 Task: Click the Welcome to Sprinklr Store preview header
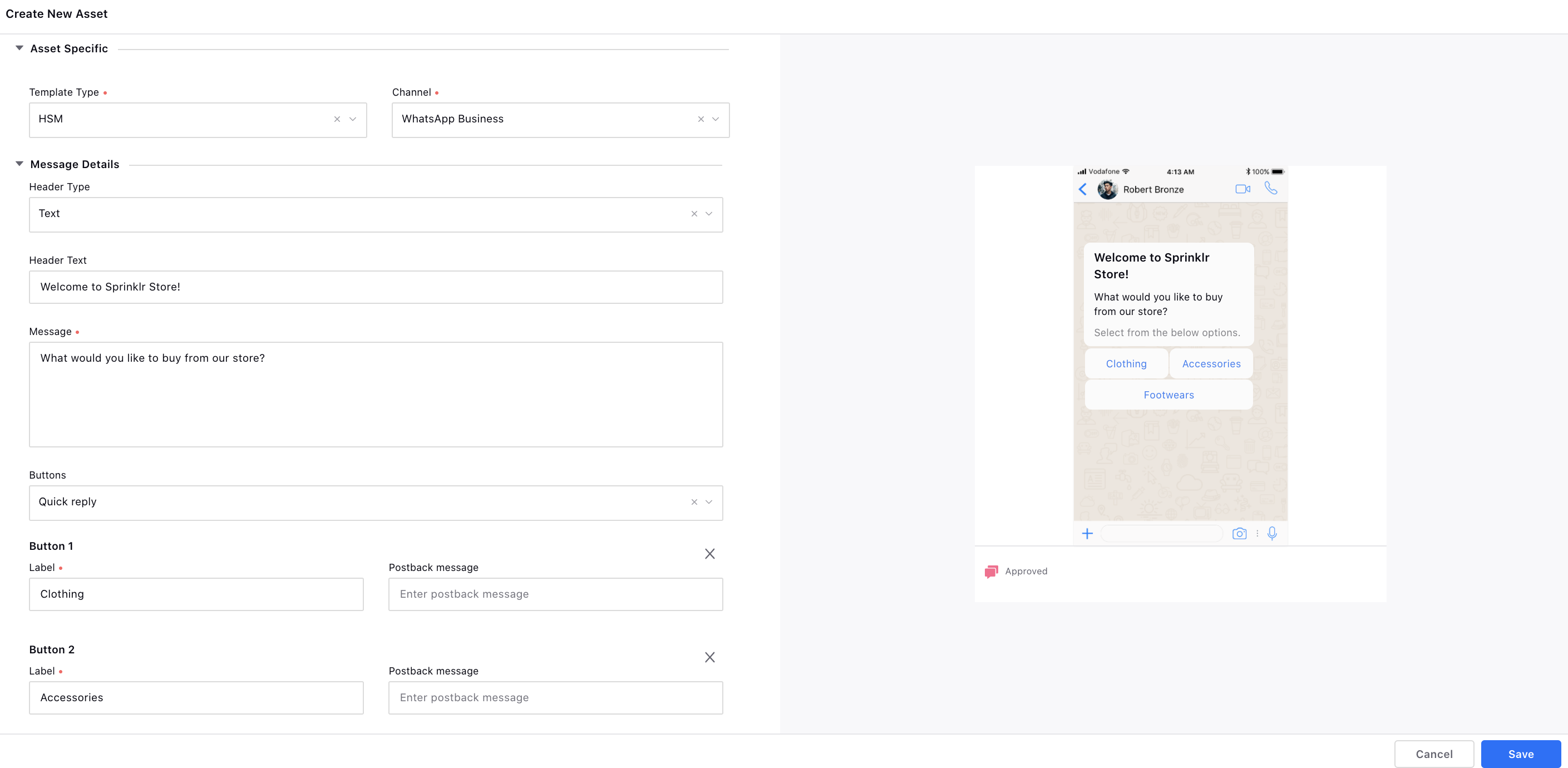[1152, 265]
